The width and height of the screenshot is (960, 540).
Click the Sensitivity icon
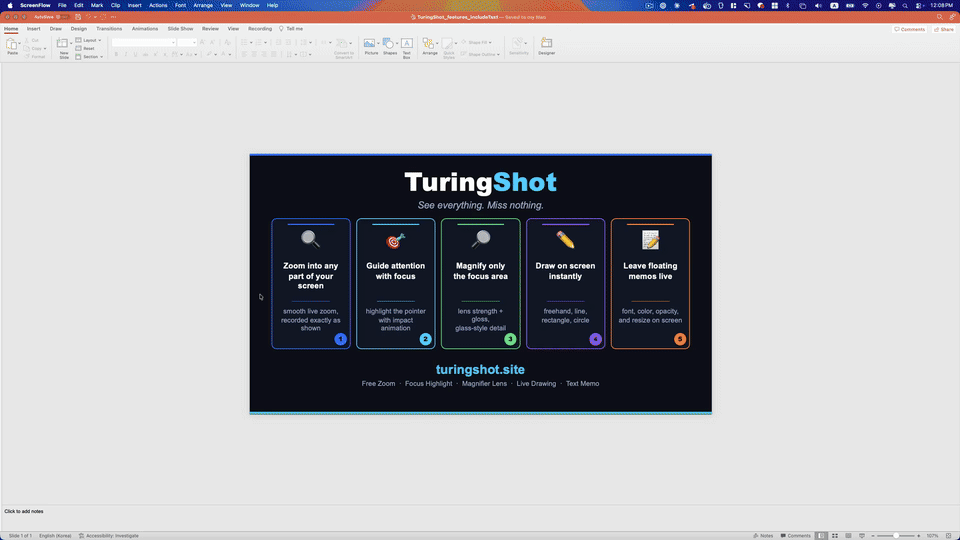518,43
